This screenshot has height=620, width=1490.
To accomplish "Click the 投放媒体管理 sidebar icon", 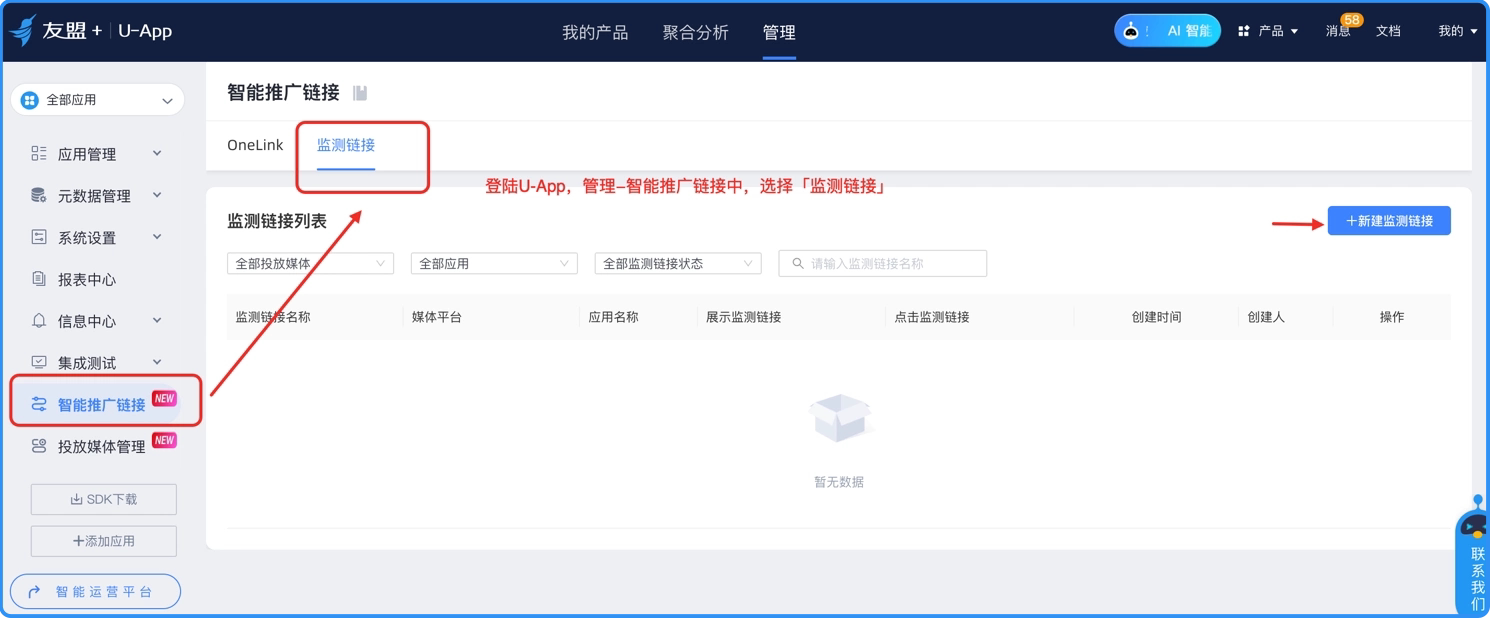I will pos(39,446).
